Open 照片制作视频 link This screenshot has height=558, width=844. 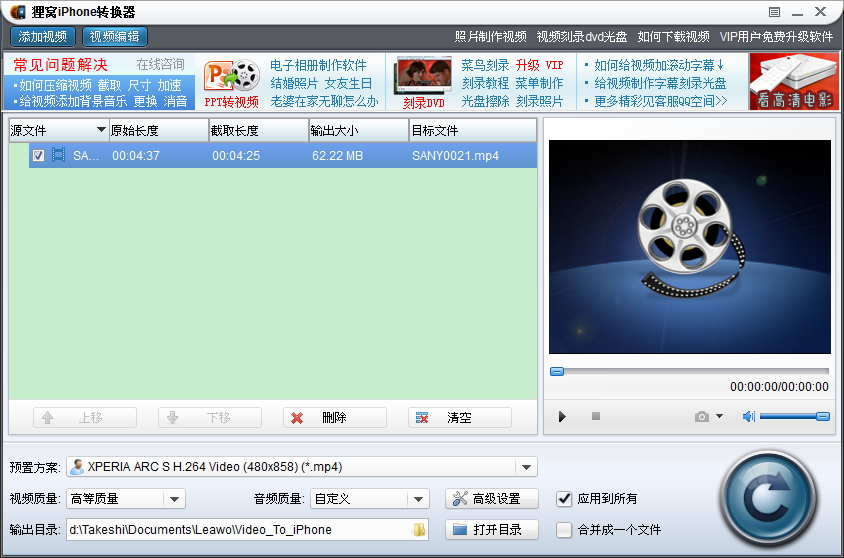490,37
